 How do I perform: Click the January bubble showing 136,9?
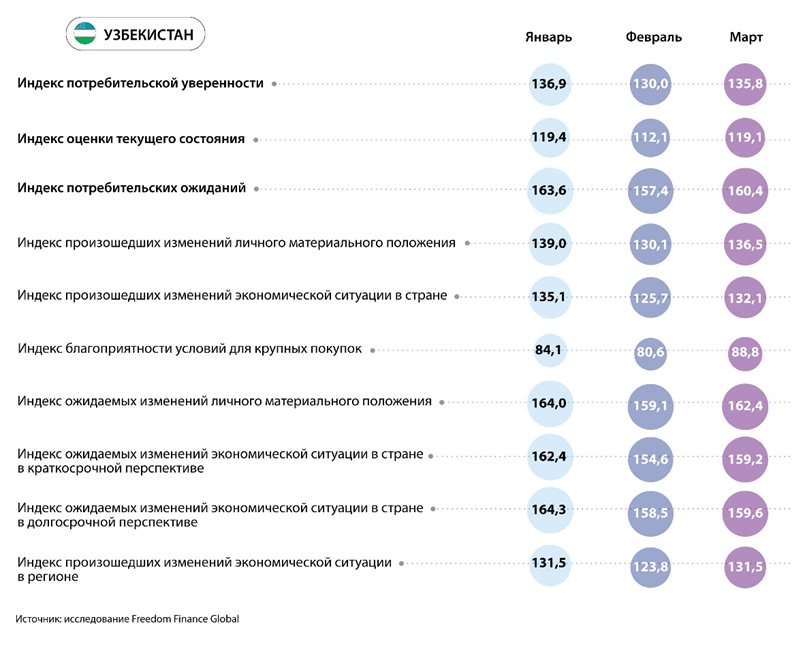550,85
